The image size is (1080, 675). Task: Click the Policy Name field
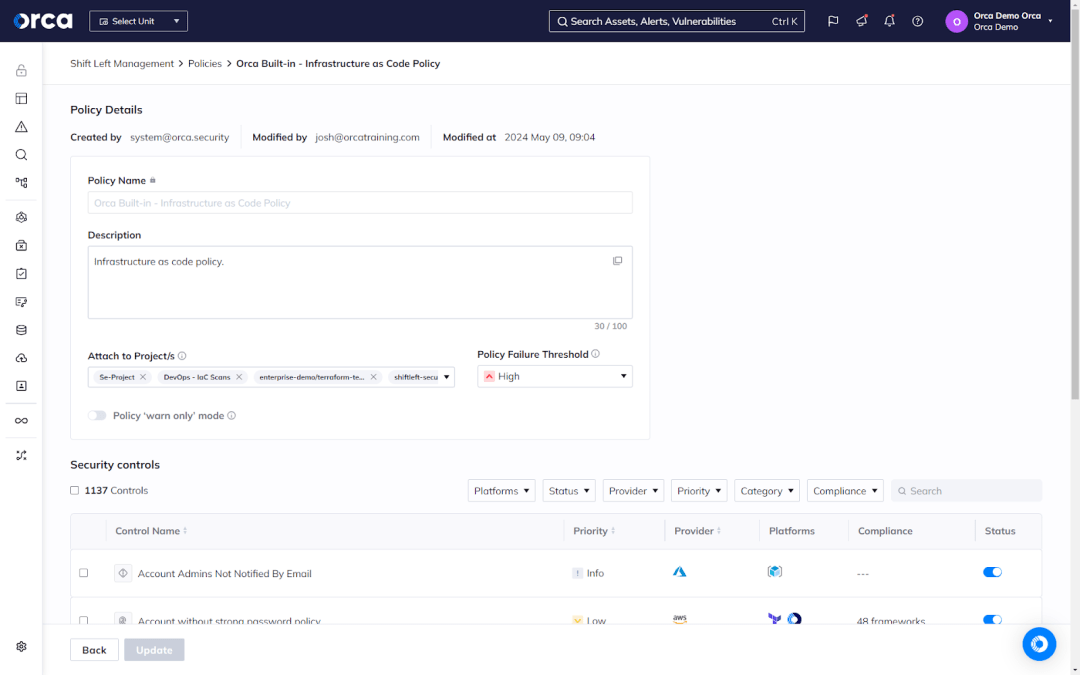point(360,203)
